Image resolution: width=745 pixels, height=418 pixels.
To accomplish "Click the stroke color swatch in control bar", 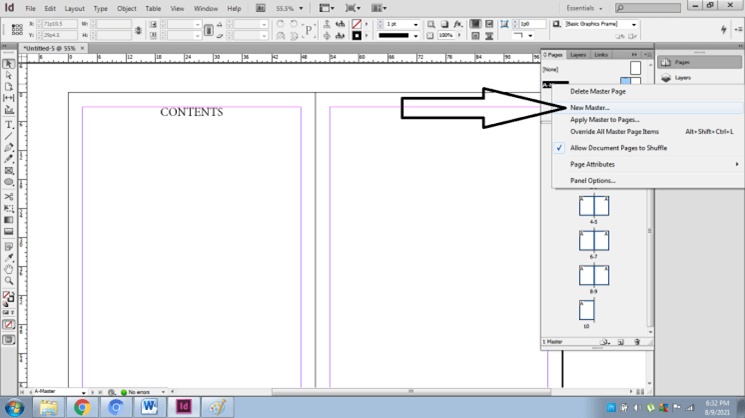I will (x=356, y=36).
